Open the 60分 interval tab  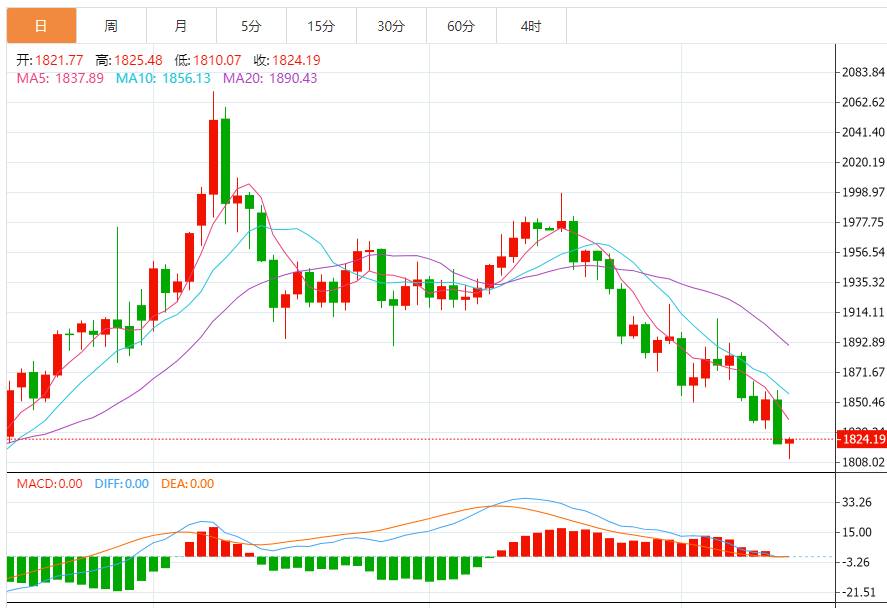point(461,26)
